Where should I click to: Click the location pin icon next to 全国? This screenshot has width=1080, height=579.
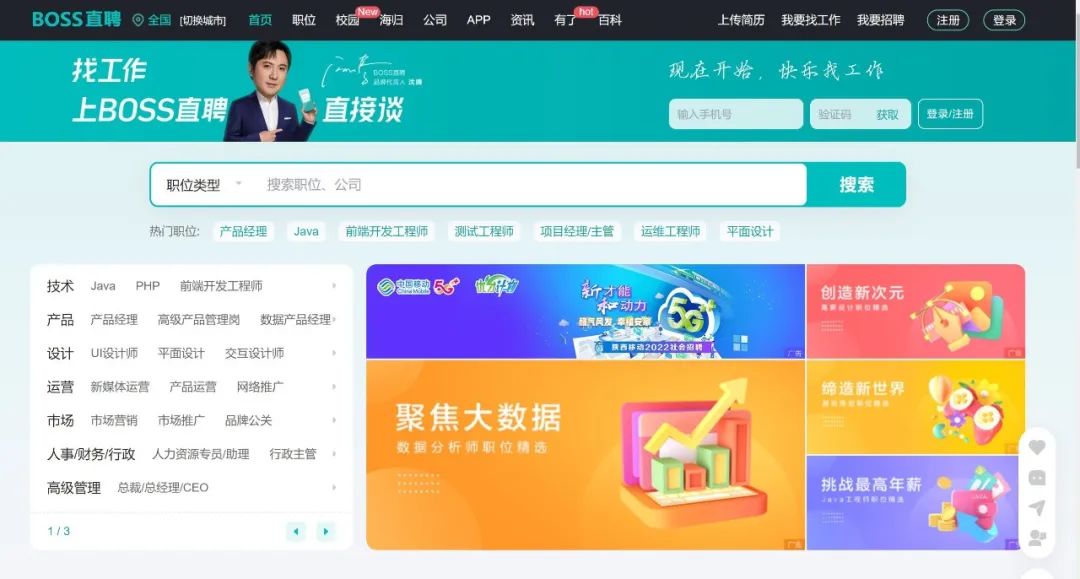[138, 20]
